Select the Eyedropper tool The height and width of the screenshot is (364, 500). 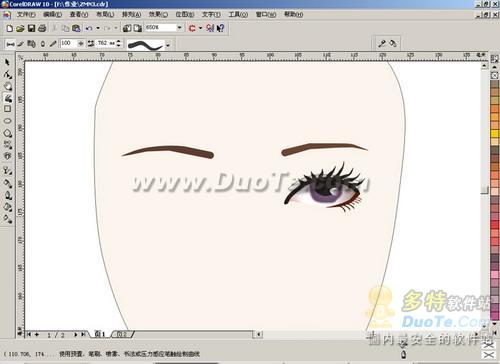pyautogui.click(x=8, y=183)
